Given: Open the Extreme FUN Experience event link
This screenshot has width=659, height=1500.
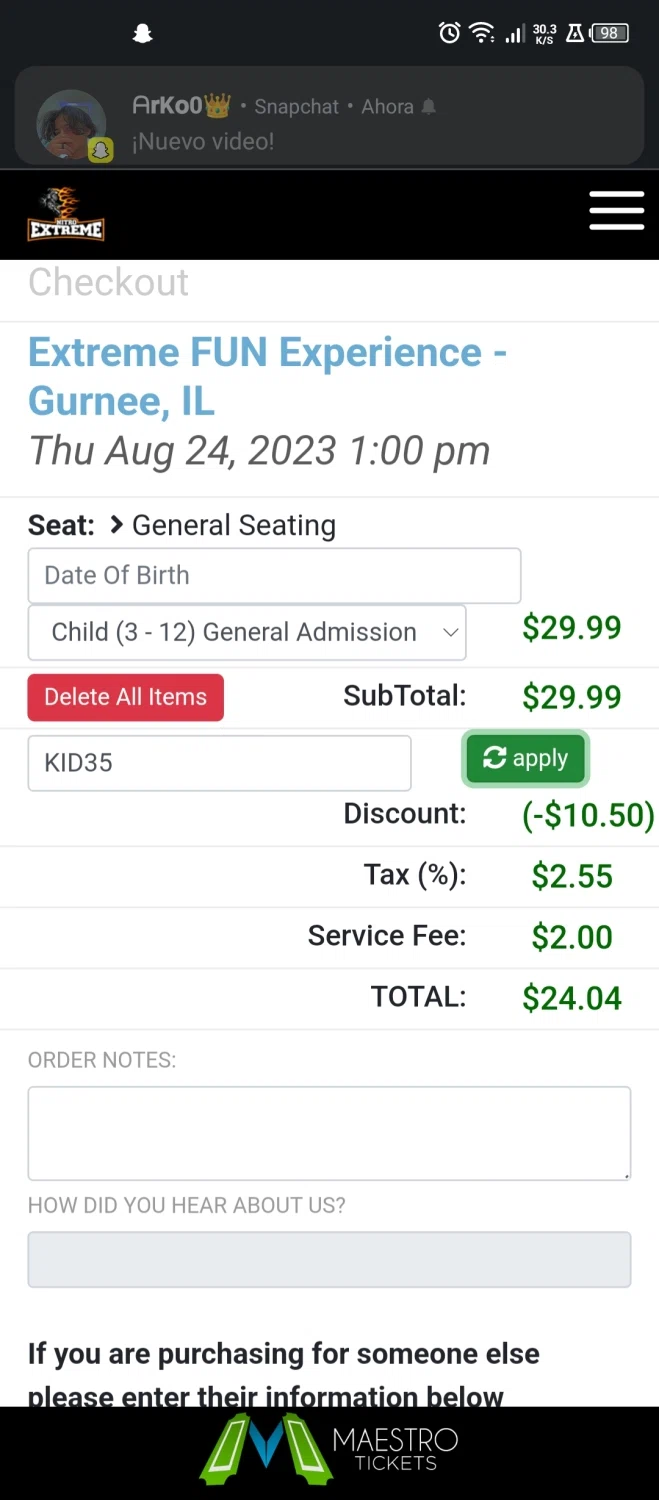Looking at the screenshot, I should click(267, 376).
